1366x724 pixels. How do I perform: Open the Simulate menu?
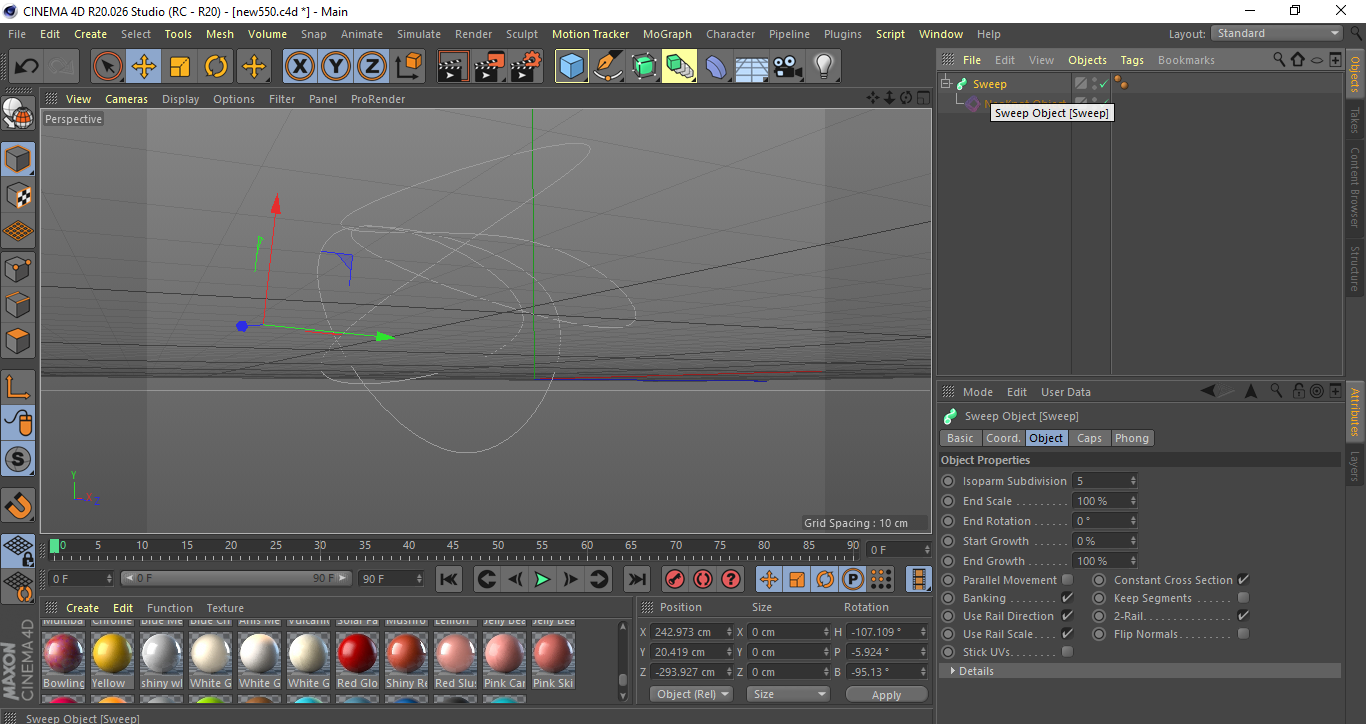pos(419,34)
